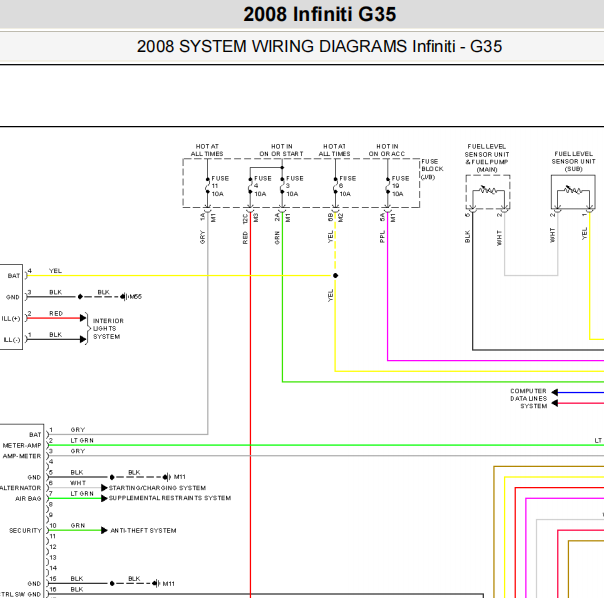Click the arrowhead ending the red ILL(+) wire
Viewport: 604px width, 598px height.
tap(83, 318)
